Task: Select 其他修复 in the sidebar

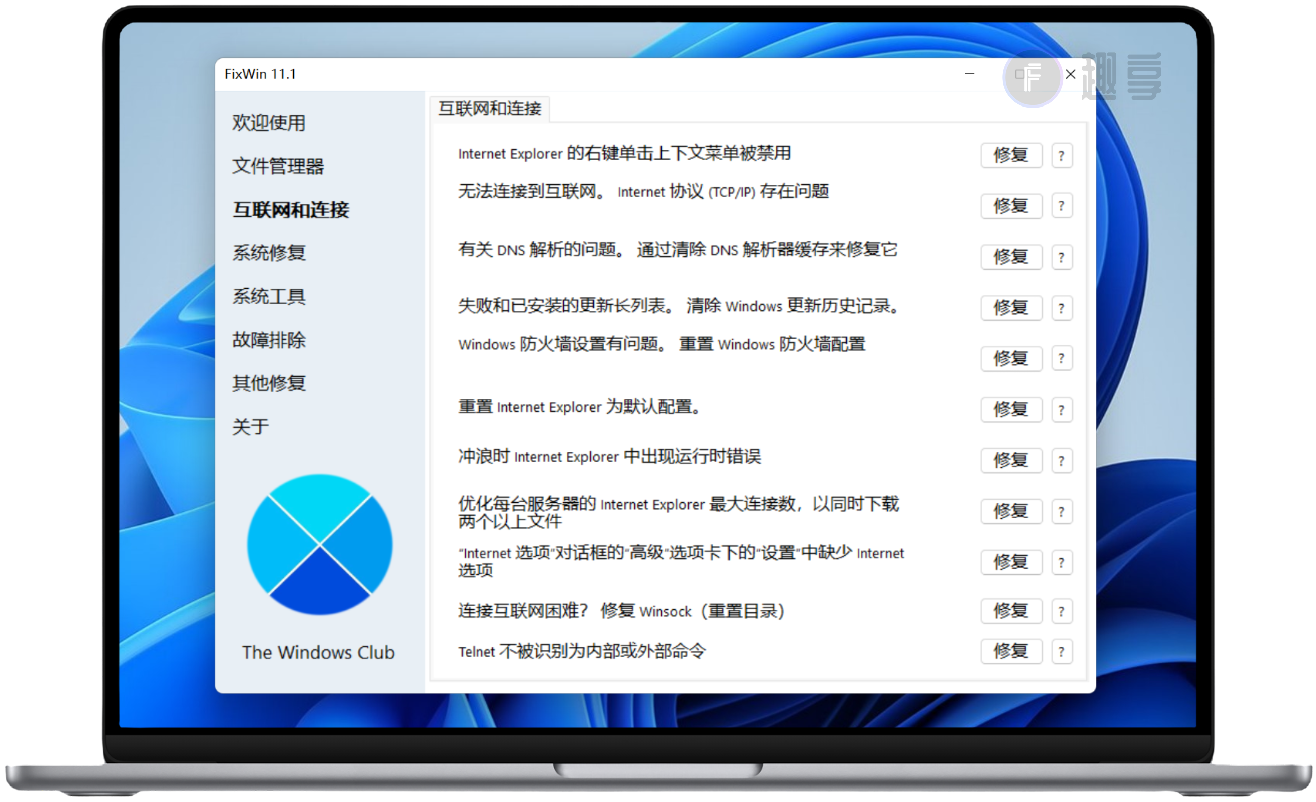Action: [269, 383]
